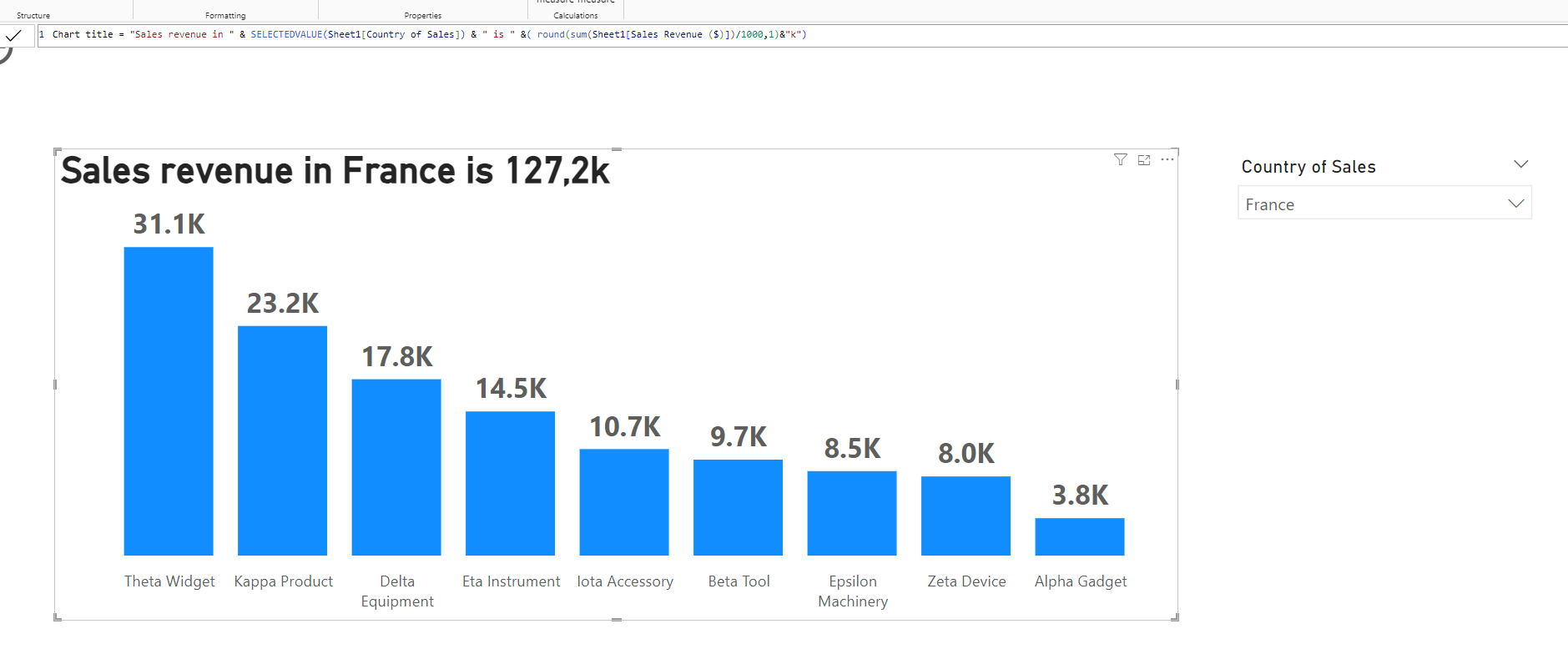The image size is (1568, 649).
Task: Click the Country of Sales slicer title
Action: 1308,167
